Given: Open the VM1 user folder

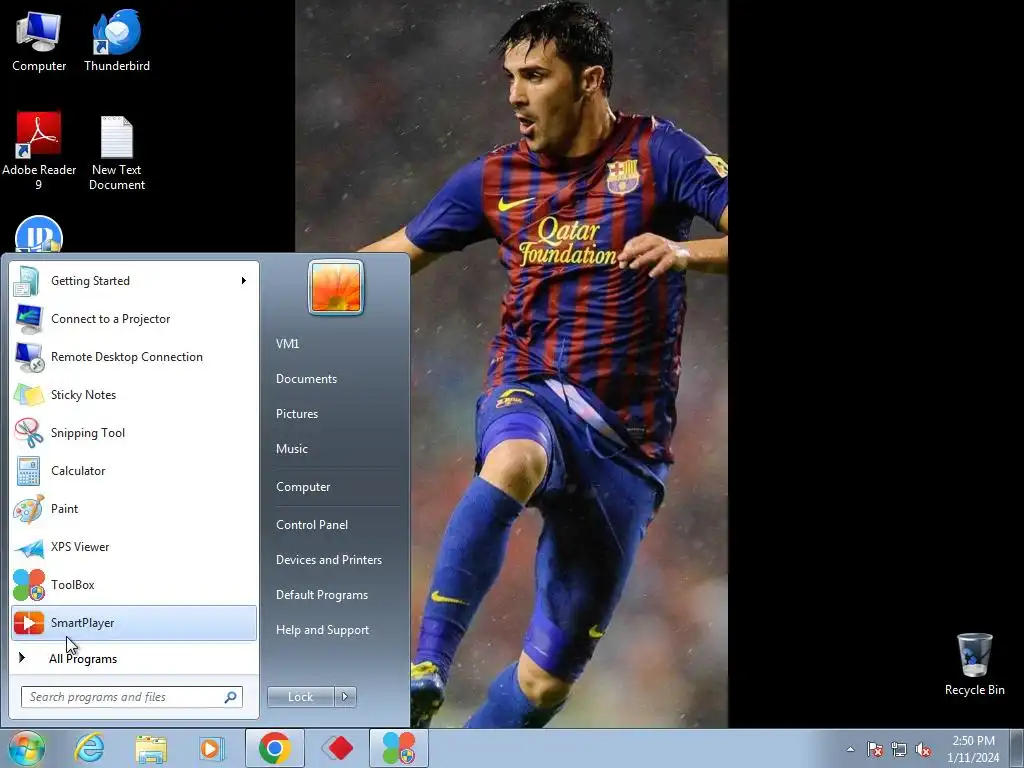Looking at the screenshot, I should click(x=287, y=344).
